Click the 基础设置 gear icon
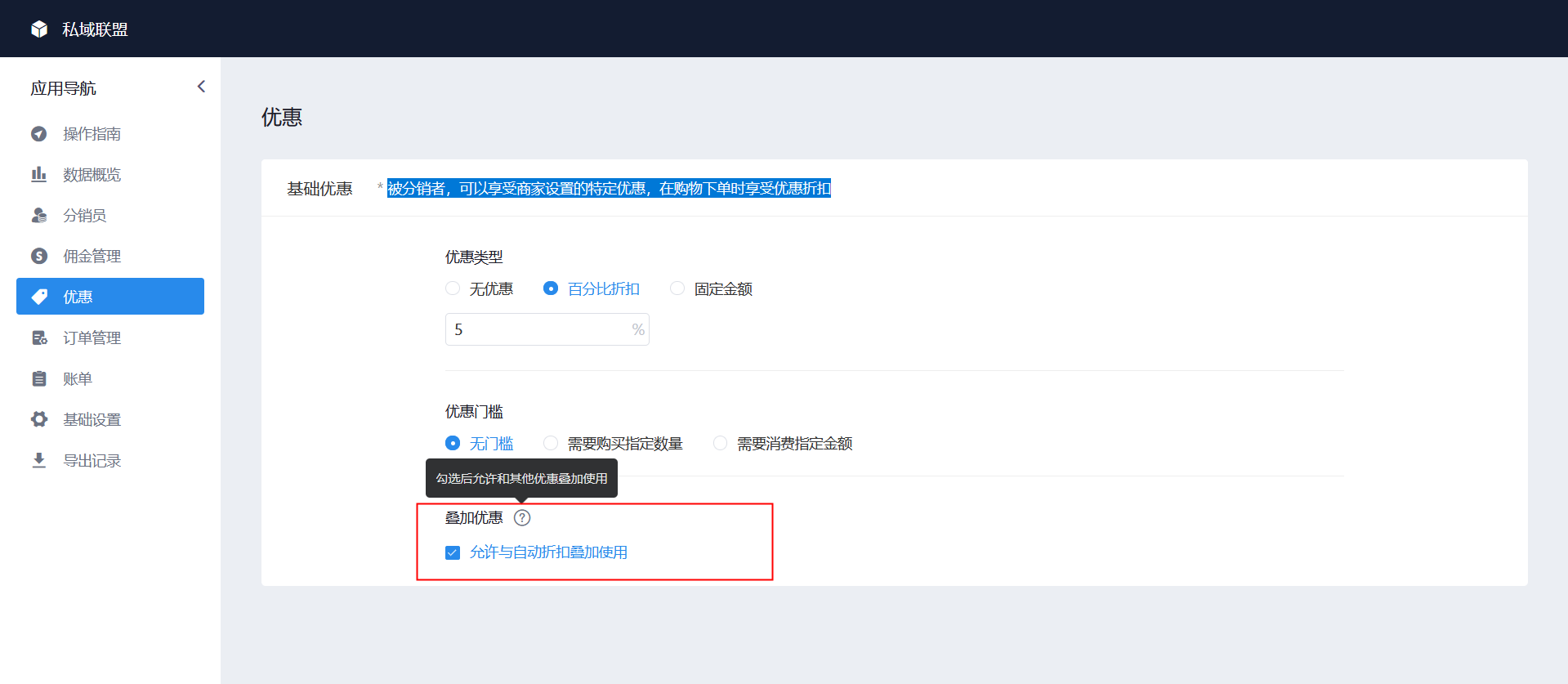This screenshot has height=684, width=1568. (39, 419)
